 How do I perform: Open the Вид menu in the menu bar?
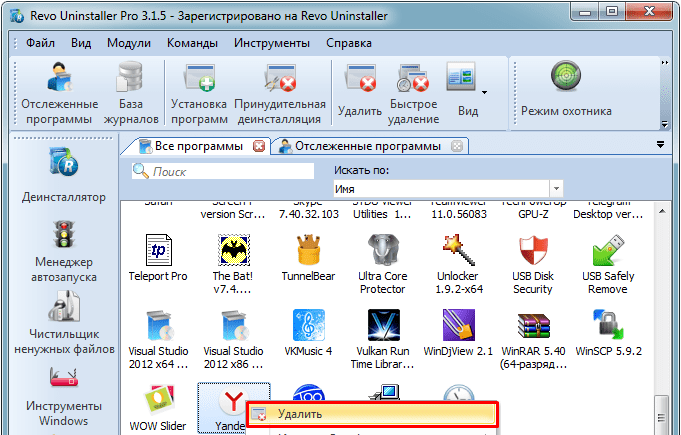81,43
